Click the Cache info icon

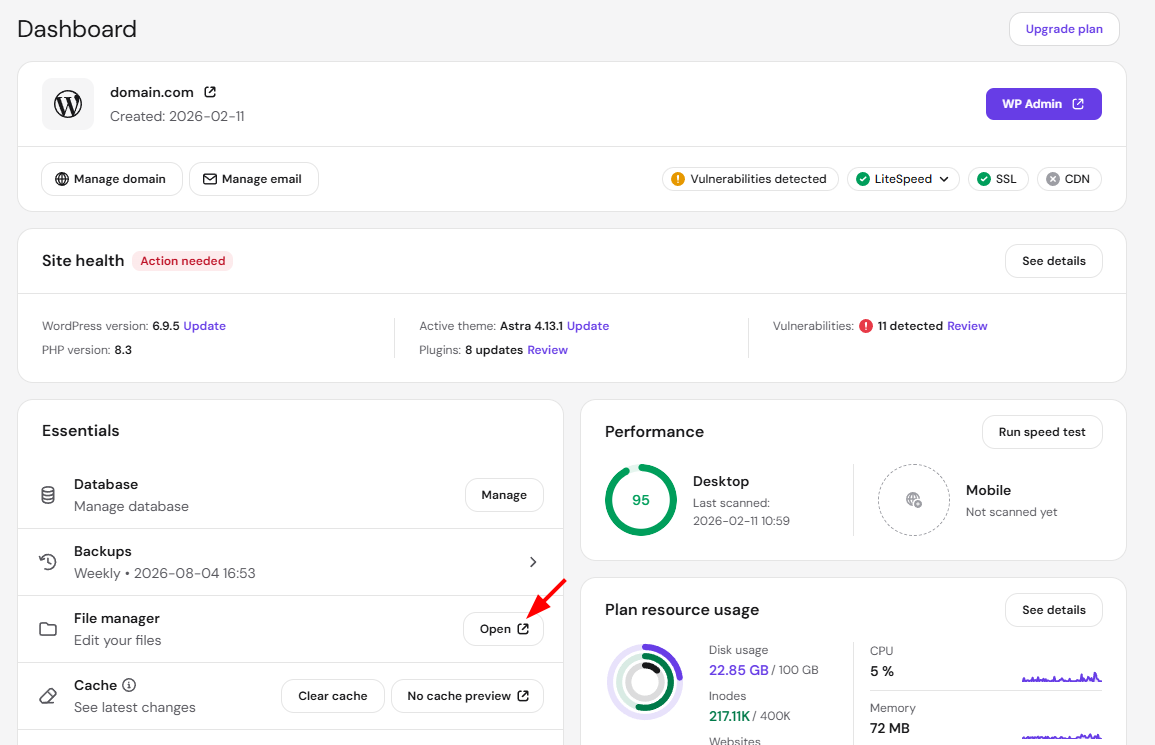pos(129,685)
